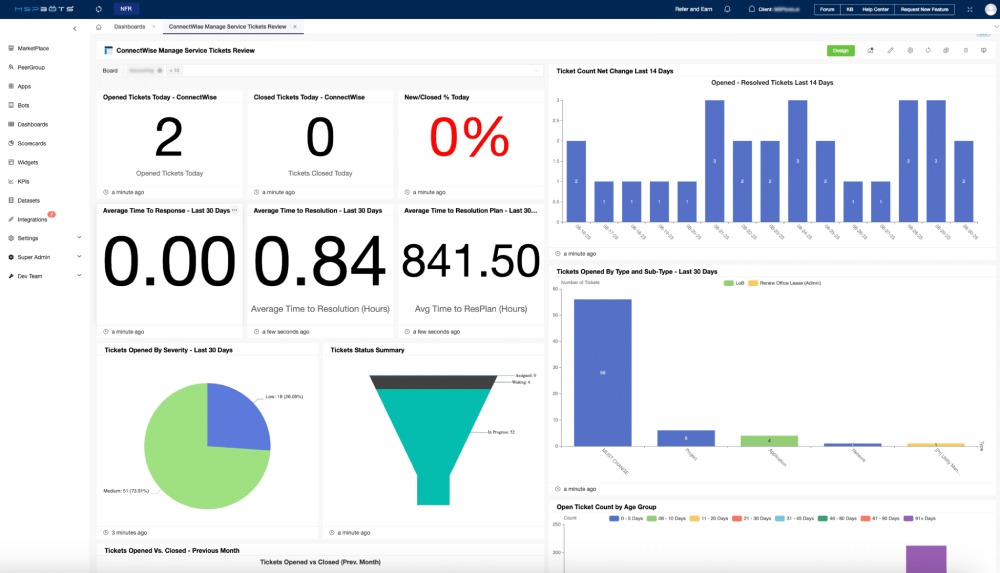
Task: Refresh the dashboard with the reload icon
Action: pos(928,50)
